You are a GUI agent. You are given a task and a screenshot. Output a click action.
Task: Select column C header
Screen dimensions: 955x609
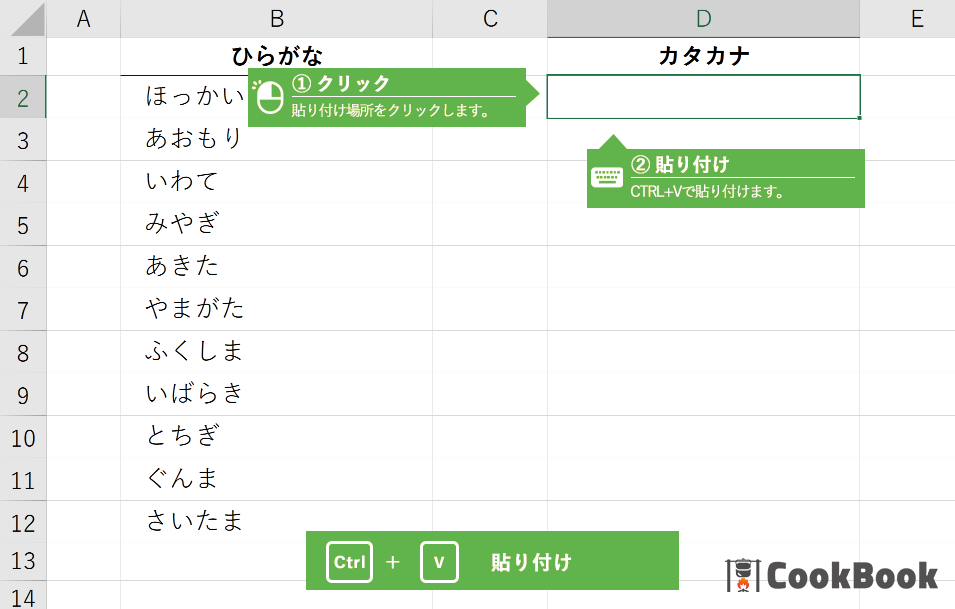coord(490,18)
